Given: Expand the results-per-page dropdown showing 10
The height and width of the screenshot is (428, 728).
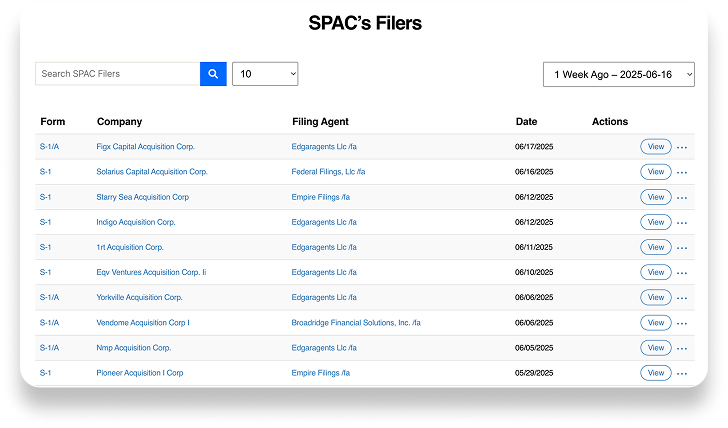Looking at the screenshot, I should click(265, 74).
